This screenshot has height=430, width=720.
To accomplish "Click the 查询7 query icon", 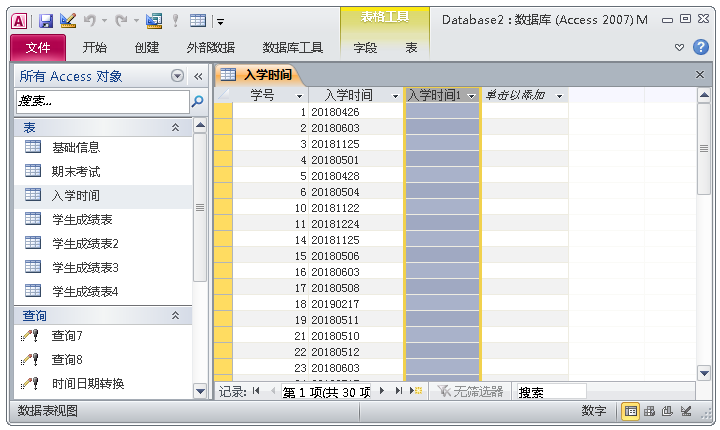I will tap(30, 336).
